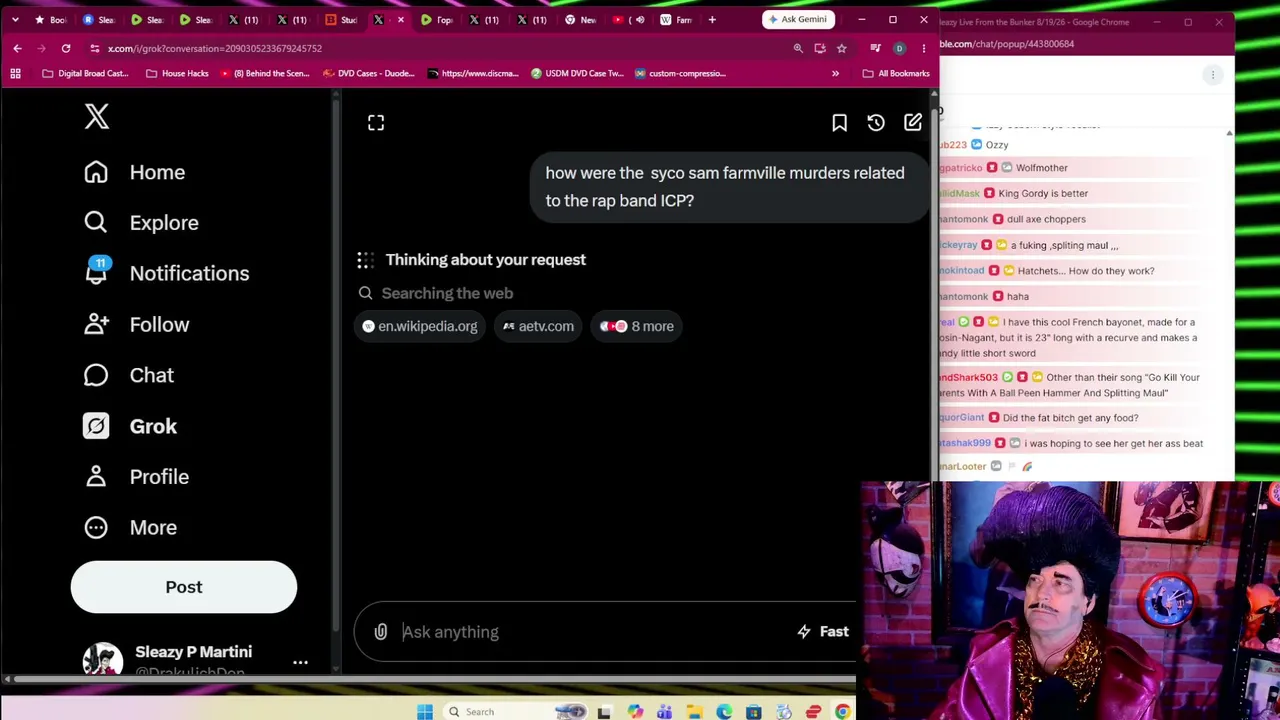This screenshot has width=1280, height=720.
Task: Open the aetv.com source chip
Action: tap(538, 326)
